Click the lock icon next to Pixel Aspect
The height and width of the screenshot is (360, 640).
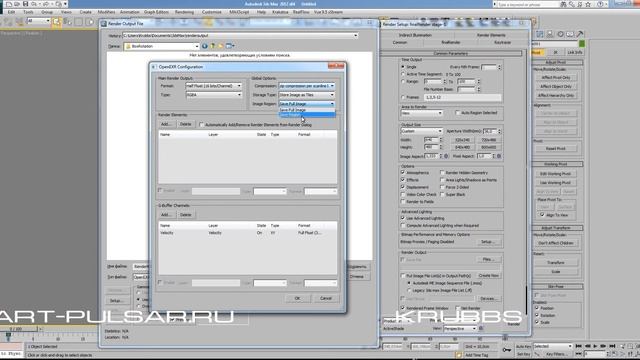[x=499, y=156]
